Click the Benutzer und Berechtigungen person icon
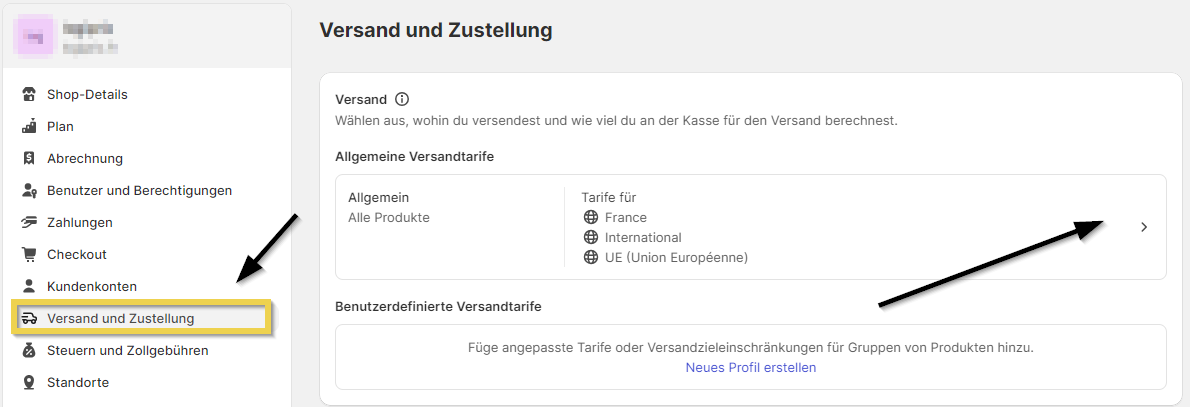This screenshot has height=407, width=1190. (28, 191)
